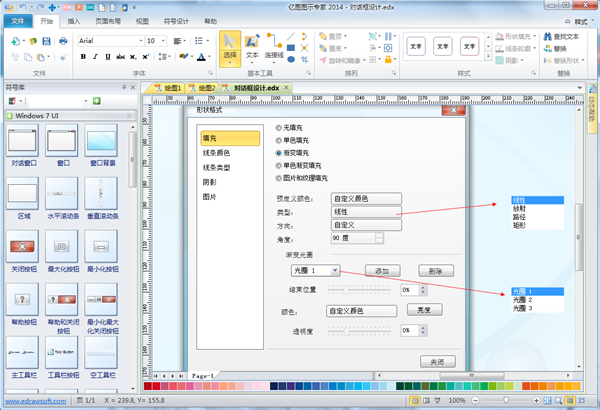Open the 插入 ribbon tab
600x410 pixels.
click(76, 20)
